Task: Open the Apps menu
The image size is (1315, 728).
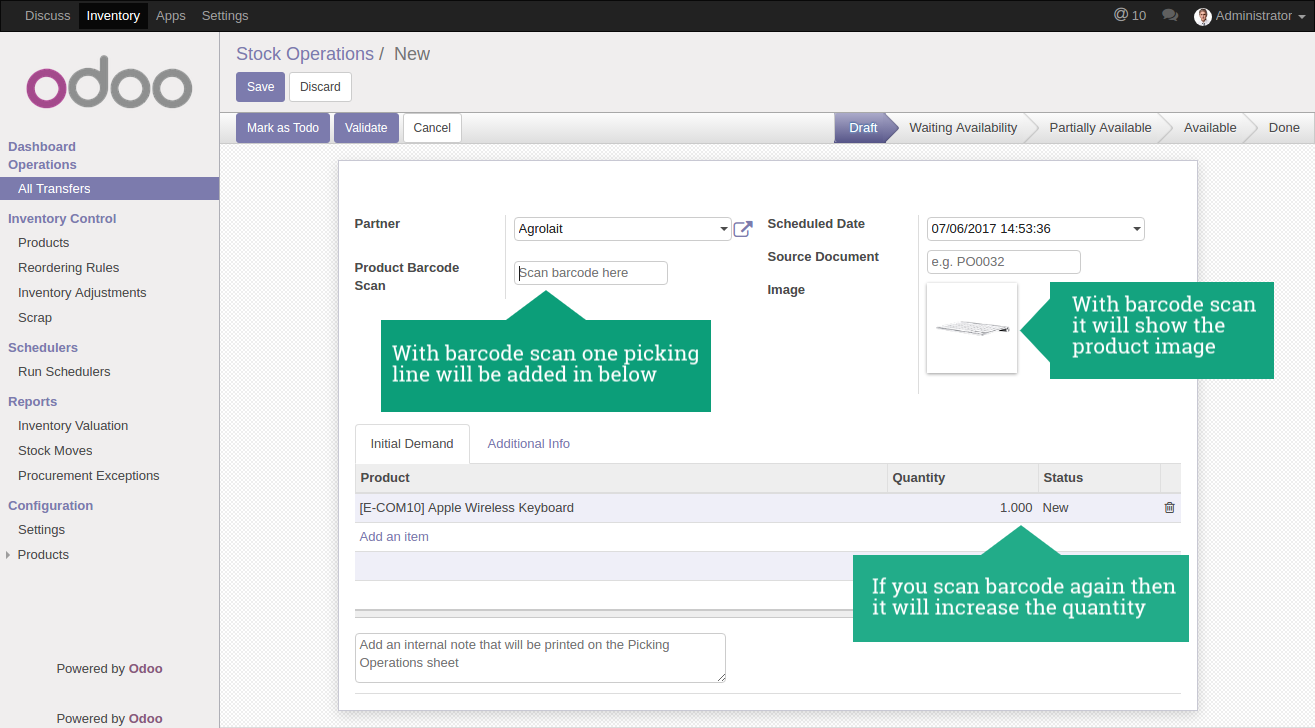Action: click(171, 15)
